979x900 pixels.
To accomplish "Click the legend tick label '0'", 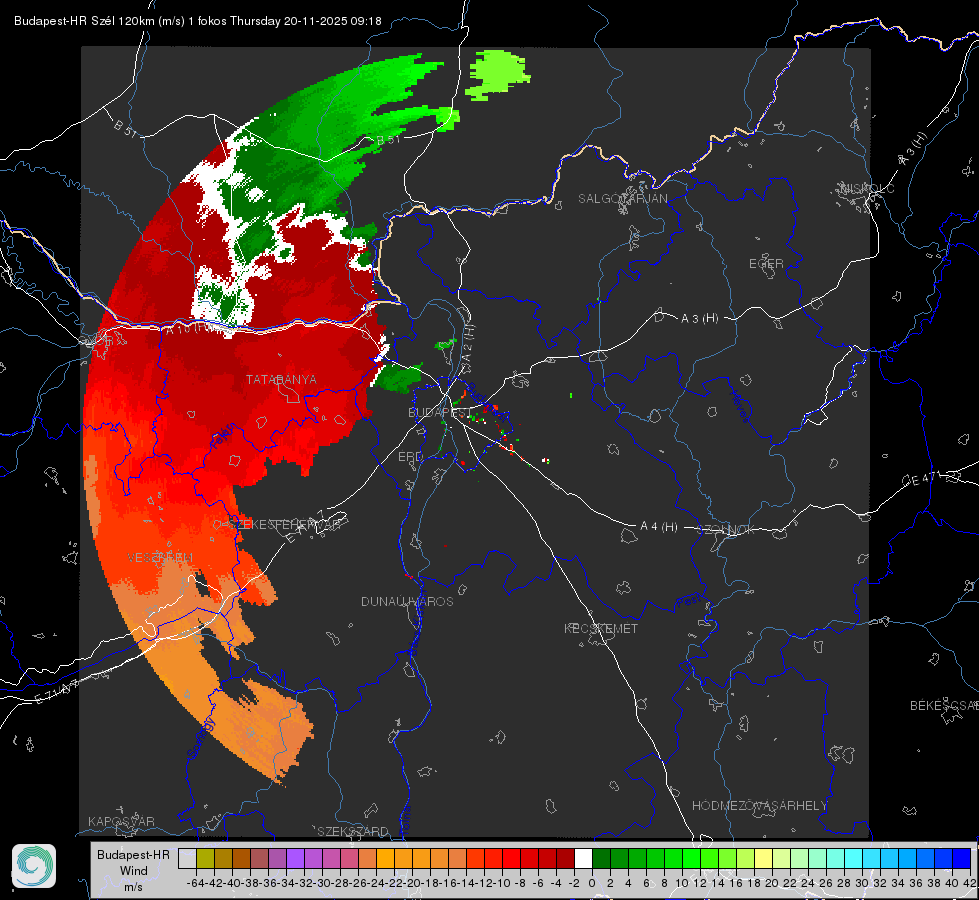I will pyautogui.click(x=592, y=883).
